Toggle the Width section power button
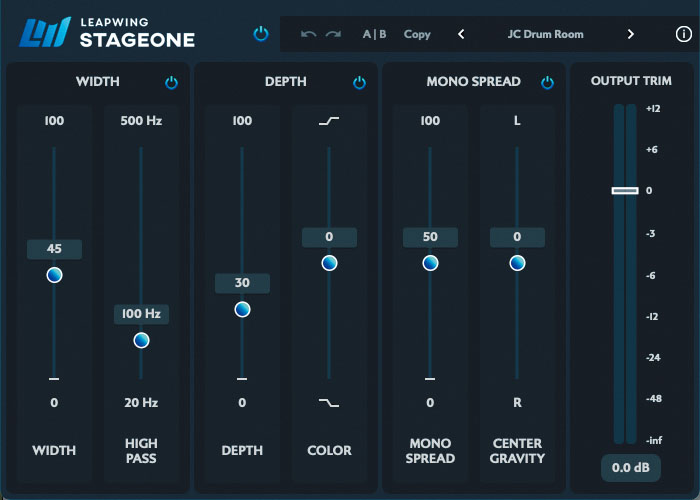 (x=171, y=83)
